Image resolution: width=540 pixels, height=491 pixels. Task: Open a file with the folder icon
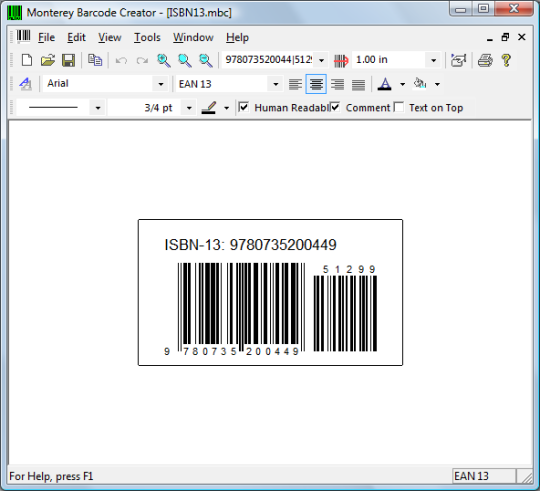48,60
